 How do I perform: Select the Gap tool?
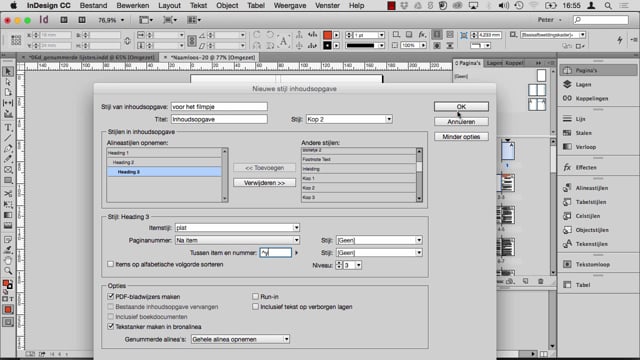[8, 103]
